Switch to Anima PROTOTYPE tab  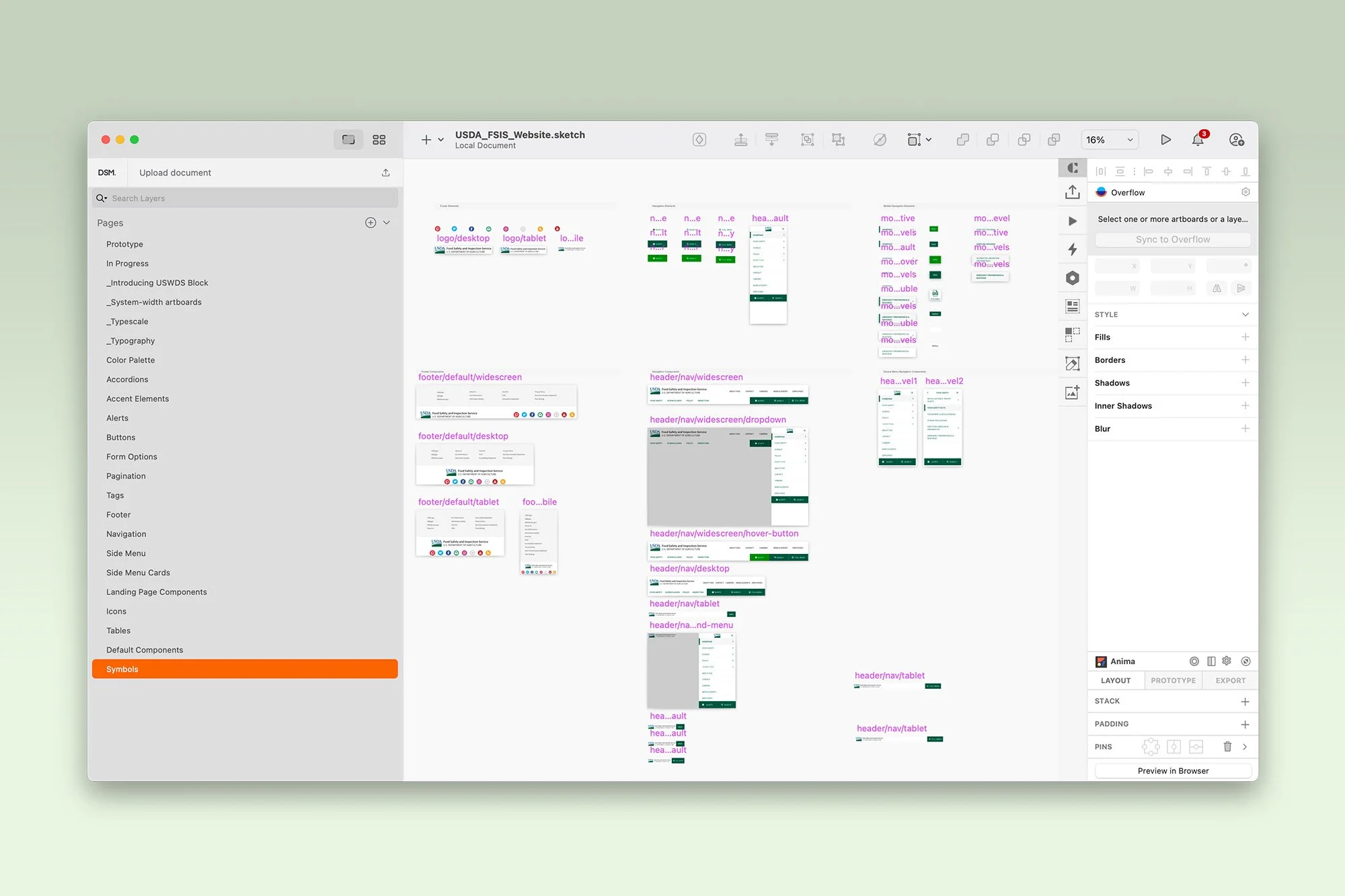(1173, 680)
